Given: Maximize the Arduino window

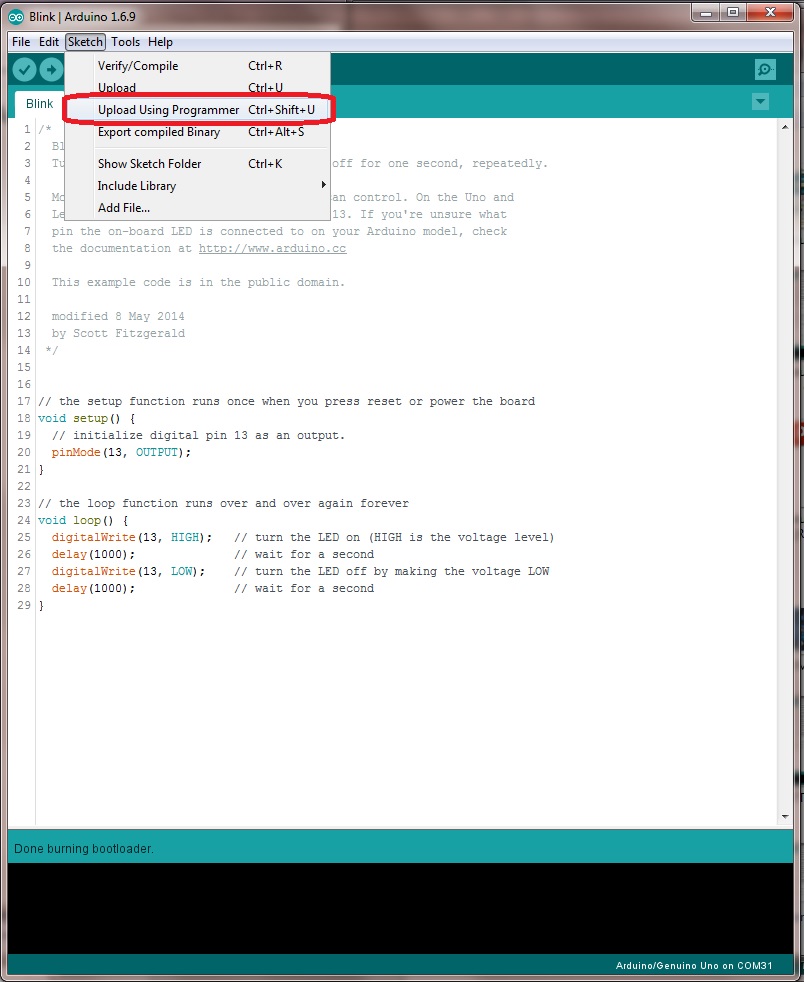Looking at the screenshot, I should coord(732,13).
